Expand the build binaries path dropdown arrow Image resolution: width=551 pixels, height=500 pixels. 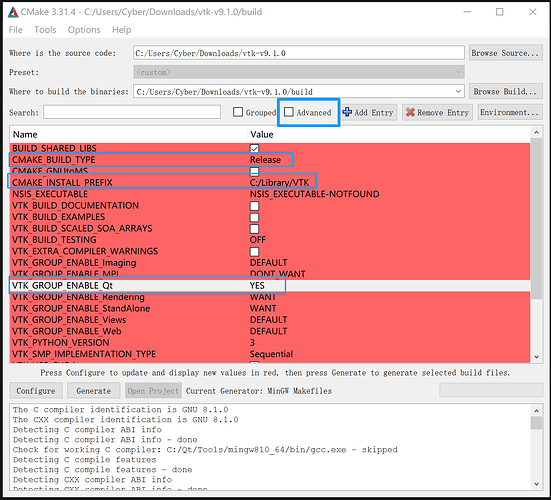458,91
